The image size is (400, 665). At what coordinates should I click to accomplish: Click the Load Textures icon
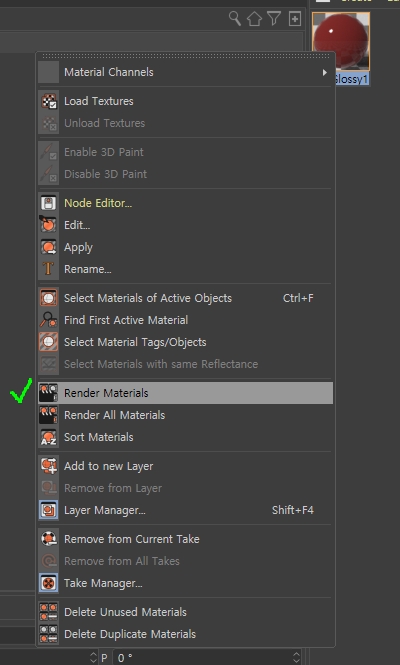(49, 101)
